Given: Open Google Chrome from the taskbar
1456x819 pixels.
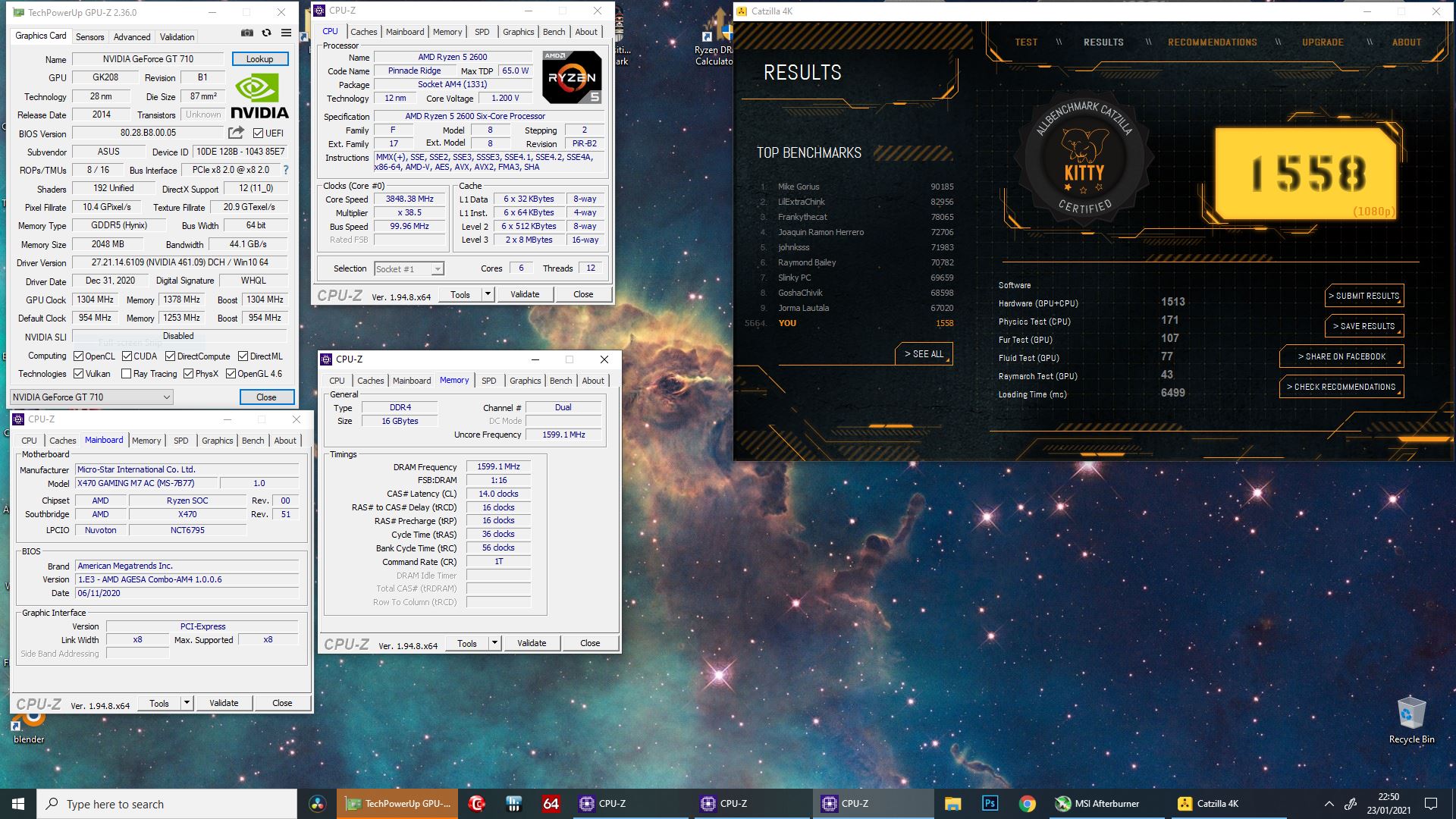Looking at the screenshot, I should [1027, 804].
